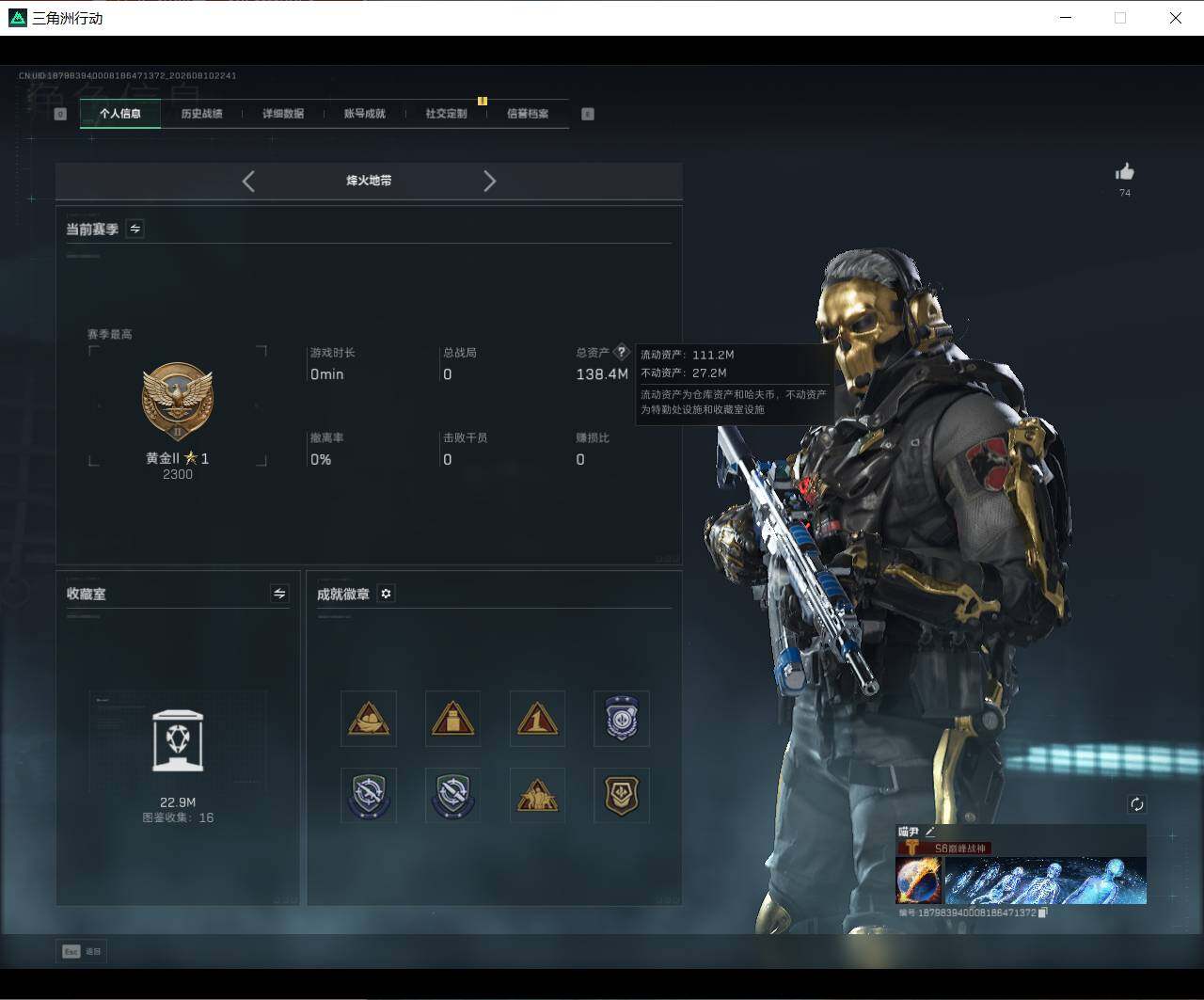Open the 详细数据 tab
The image size is (1204, 1000).
[x=282, y=114]
